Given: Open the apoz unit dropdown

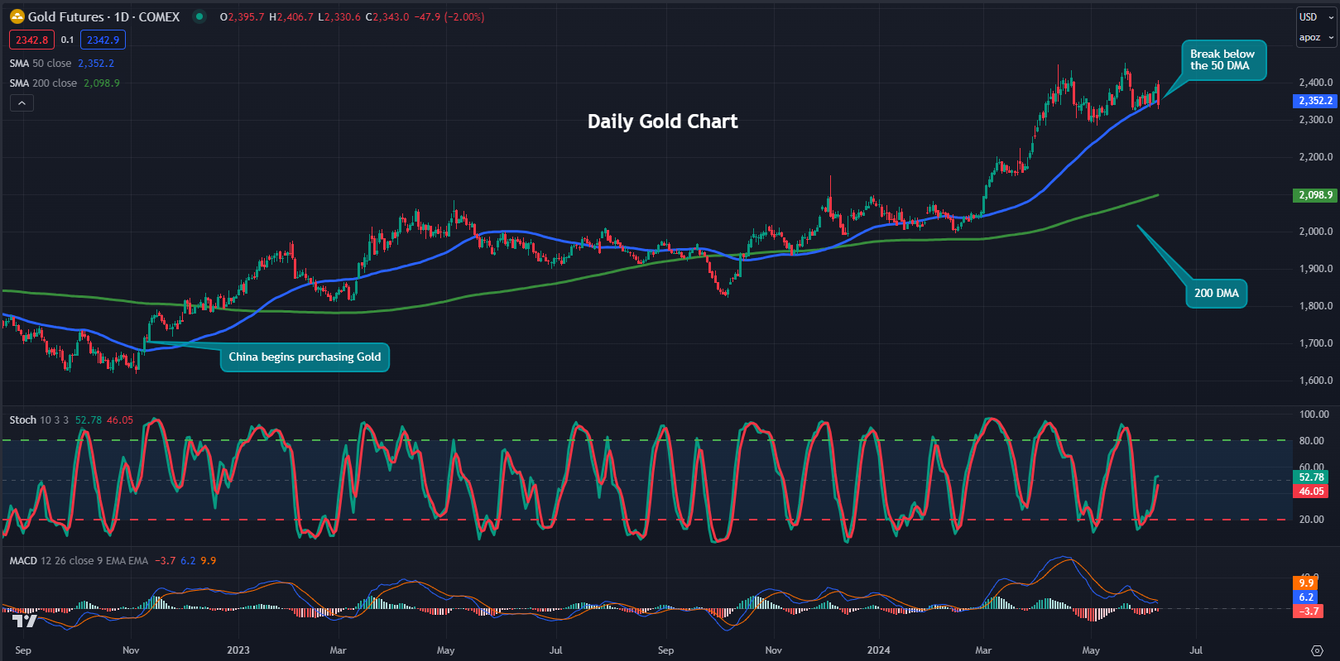Looking at the screenshot, I should click(1309, 38).
